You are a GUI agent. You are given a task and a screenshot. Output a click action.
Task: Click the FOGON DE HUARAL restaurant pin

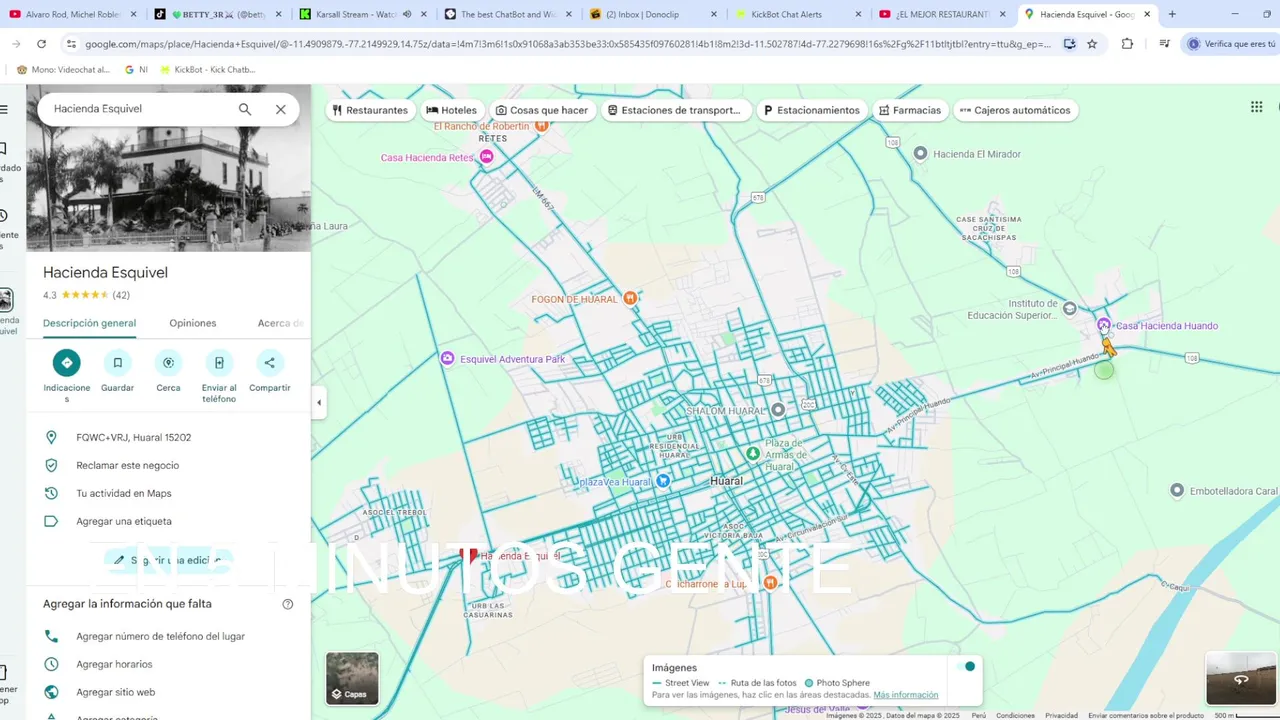click(x=630, y=298)
